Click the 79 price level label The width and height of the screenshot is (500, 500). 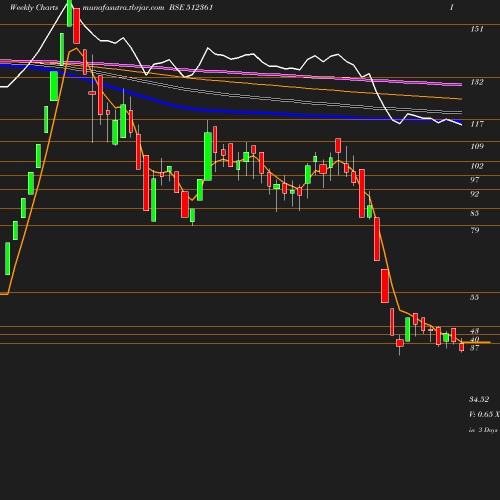(x=475, y=230)
